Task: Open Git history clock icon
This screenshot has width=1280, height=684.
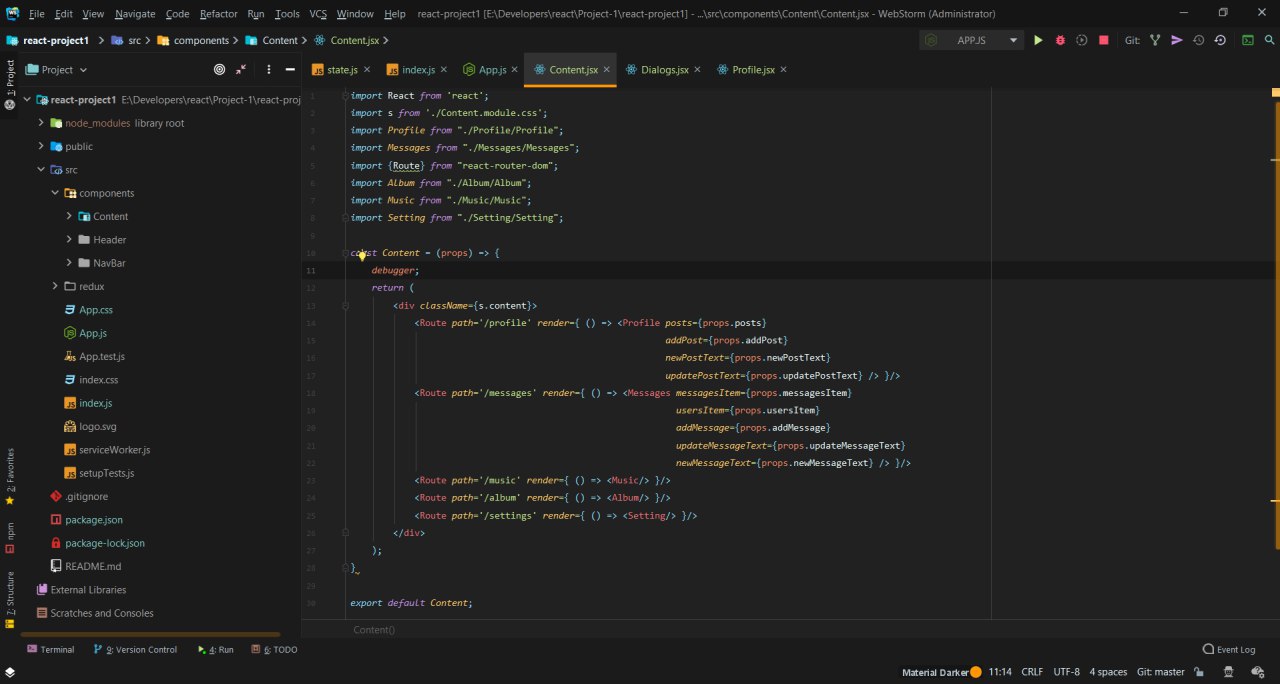Action: click(x=1198, y=40)
